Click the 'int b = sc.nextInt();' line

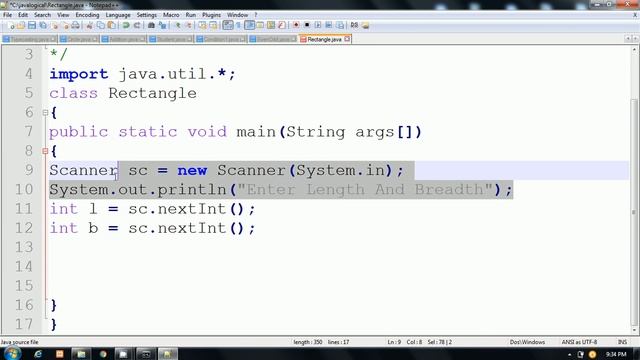point(152,228)
